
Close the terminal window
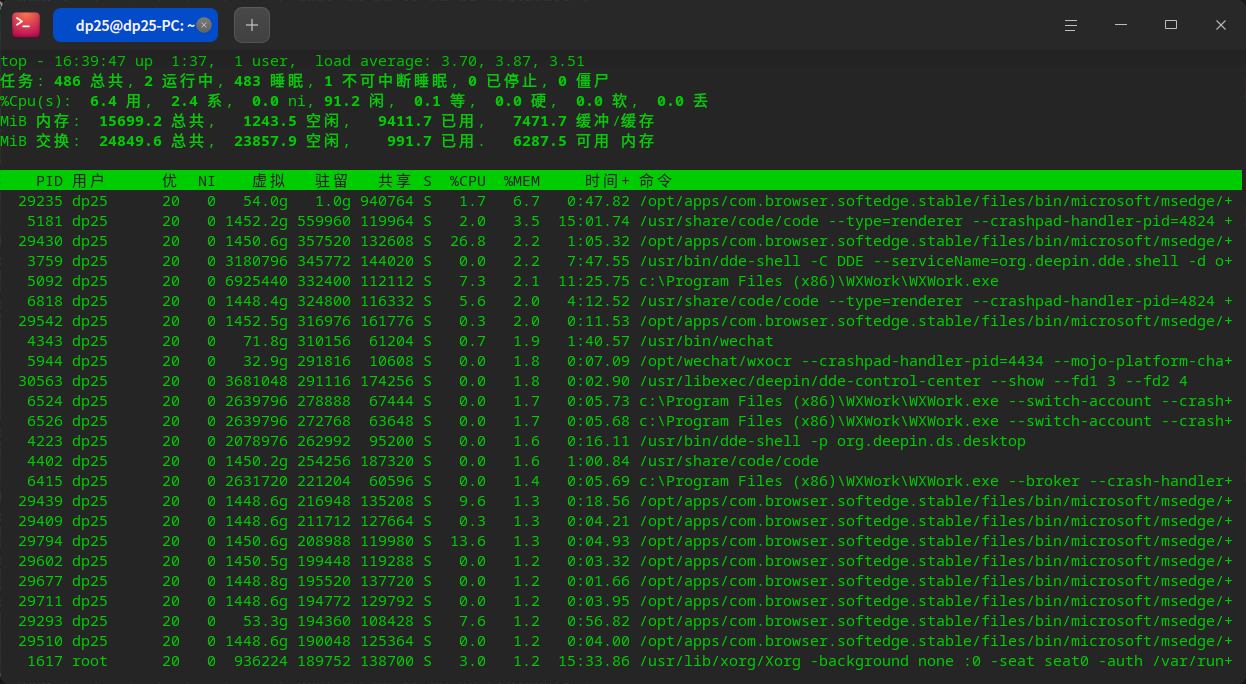(x=1221, y=25)
